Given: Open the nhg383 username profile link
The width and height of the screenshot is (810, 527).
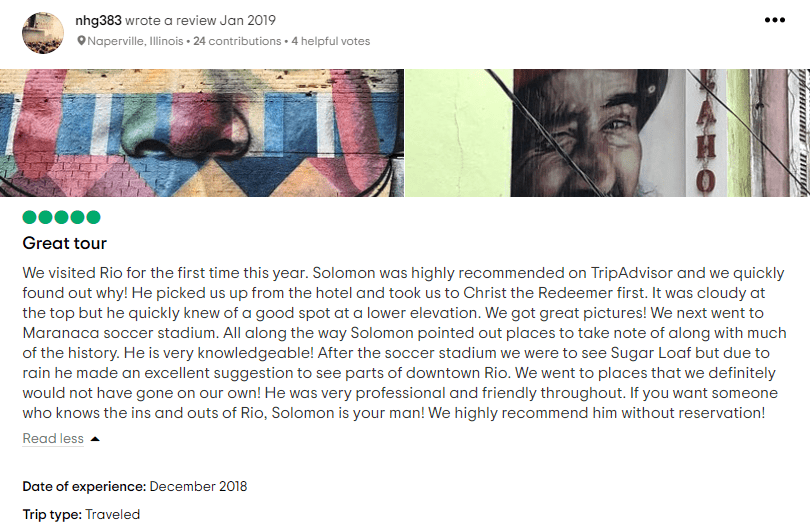Looking at the screenshot, I should pyautogui.click(x=98, y=20).
